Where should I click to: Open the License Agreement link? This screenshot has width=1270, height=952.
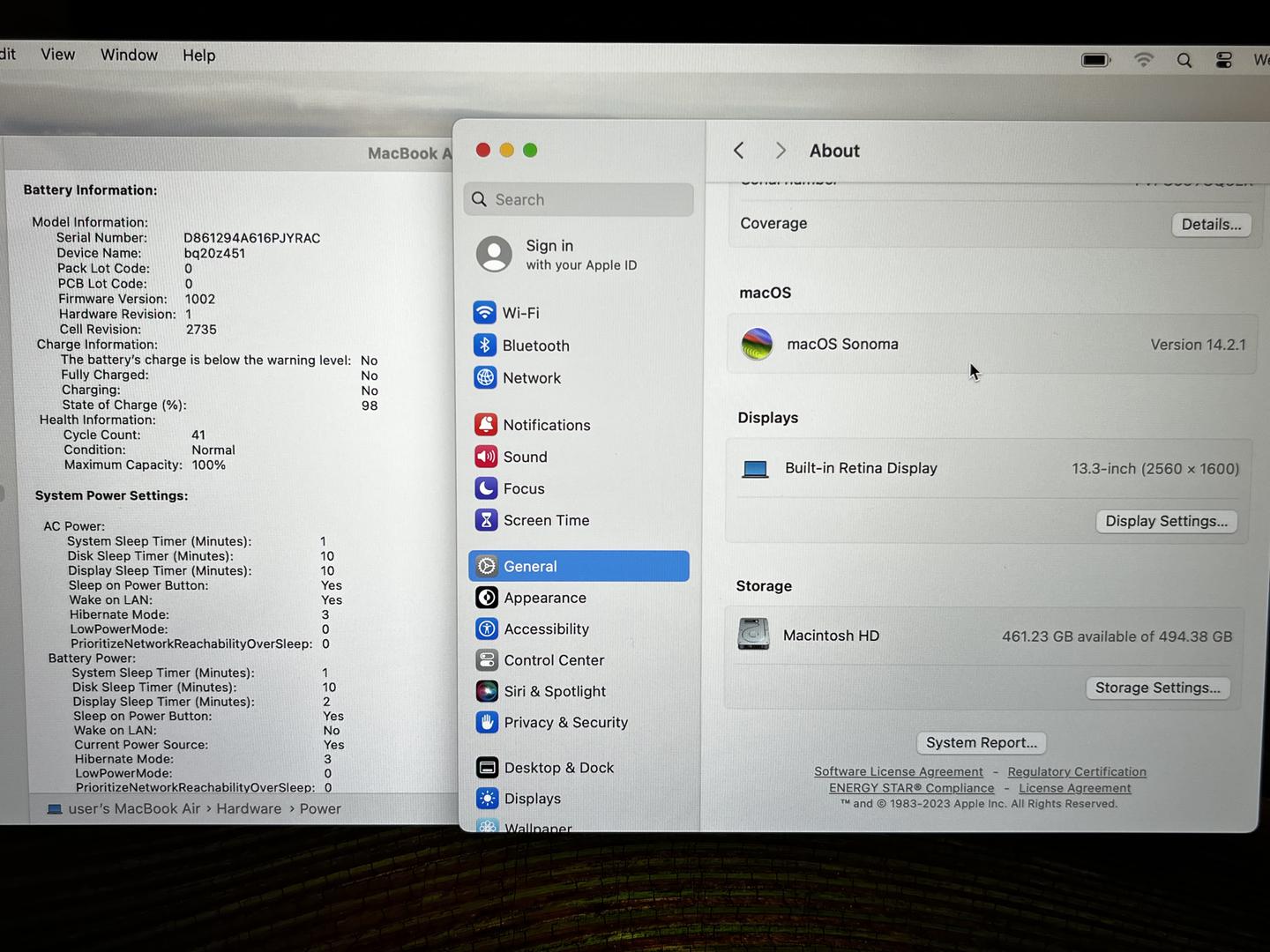pos(1075,788)
